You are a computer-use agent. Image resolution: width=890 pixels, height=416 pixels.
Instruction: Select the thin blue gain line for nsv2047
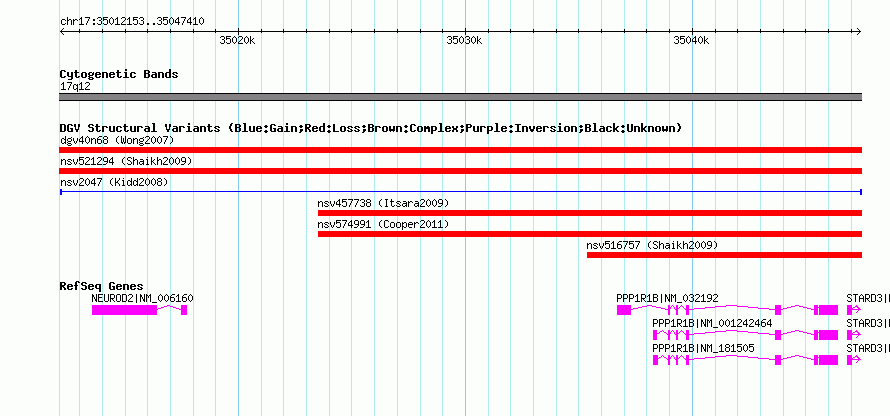click(460, 192)
